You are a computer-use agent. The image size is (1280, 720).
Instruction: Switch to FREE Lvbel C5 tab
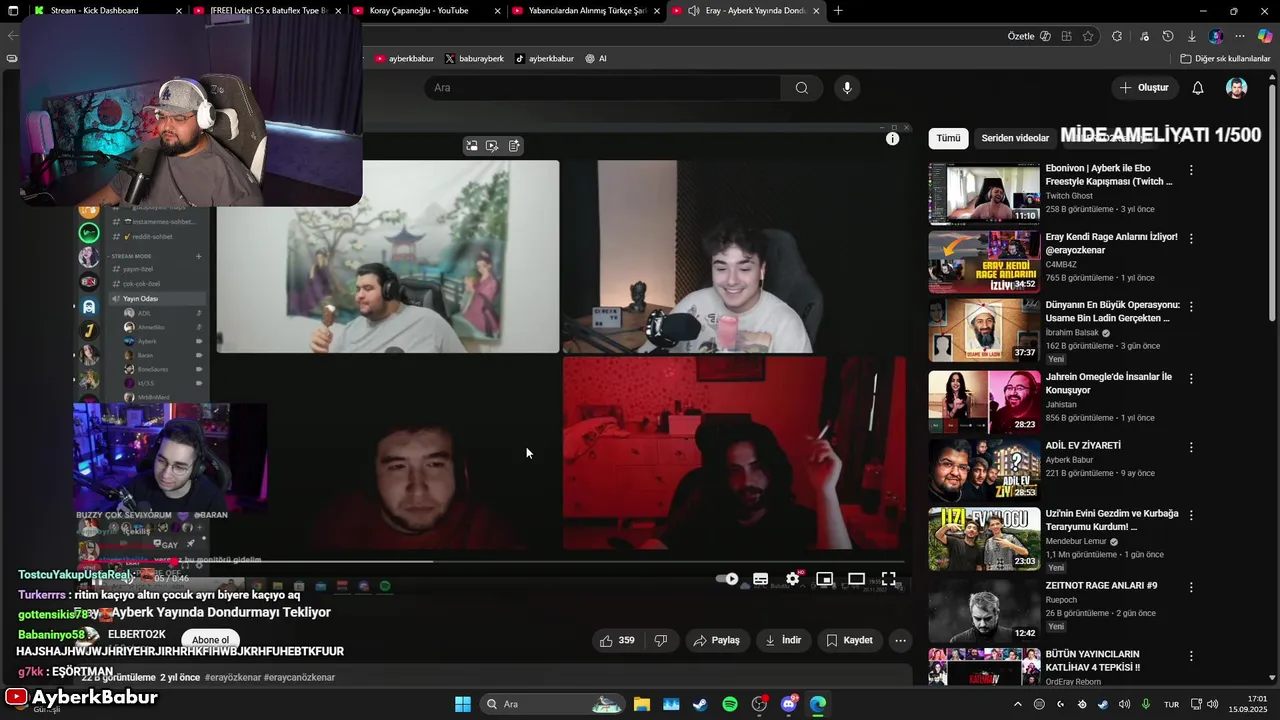[267, 11]
